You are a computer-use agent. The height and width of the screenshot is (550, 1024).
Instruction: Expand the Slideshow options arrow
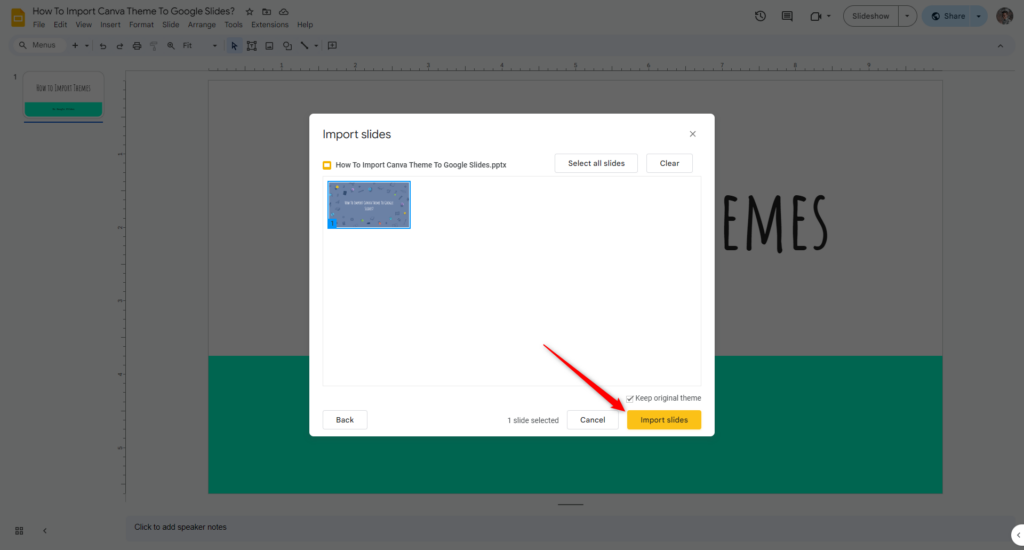pos(907,16)
